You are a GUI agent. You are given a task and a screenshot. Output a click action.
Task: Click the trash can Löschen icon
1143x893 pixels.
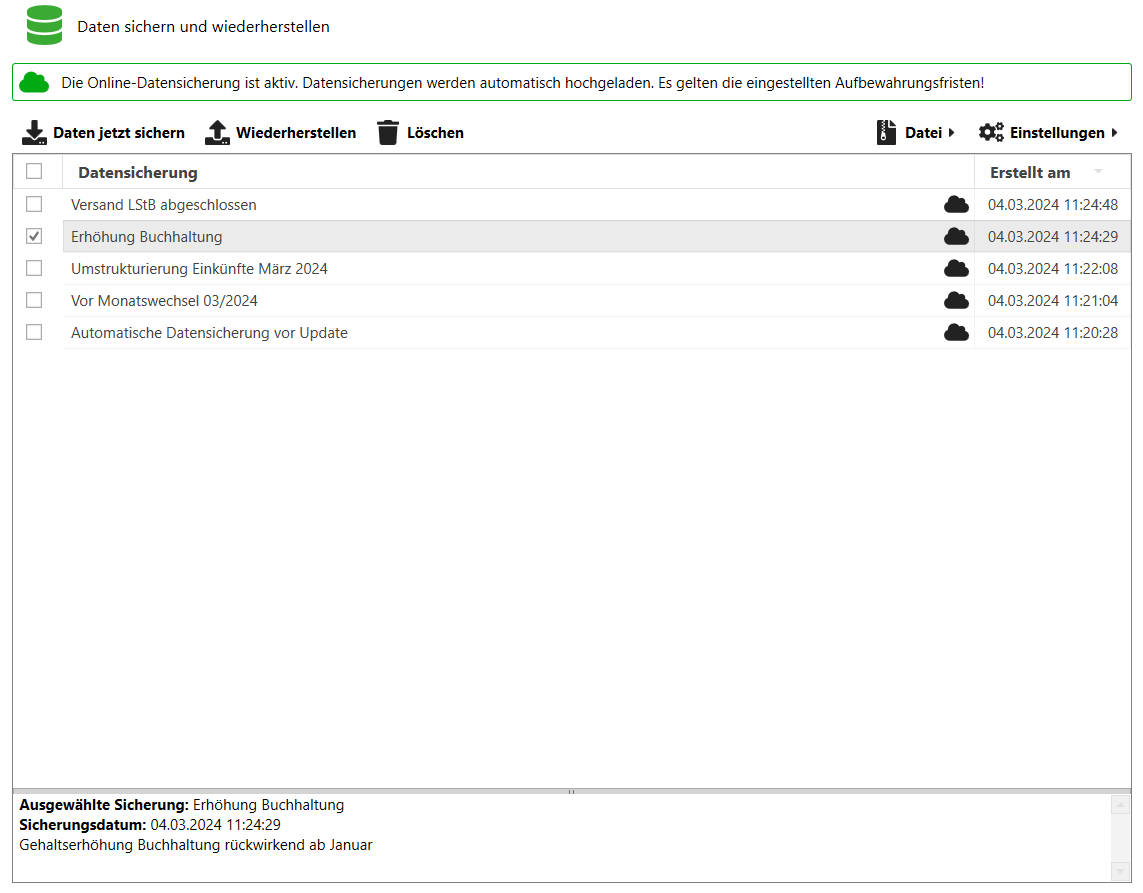point(388,133)
